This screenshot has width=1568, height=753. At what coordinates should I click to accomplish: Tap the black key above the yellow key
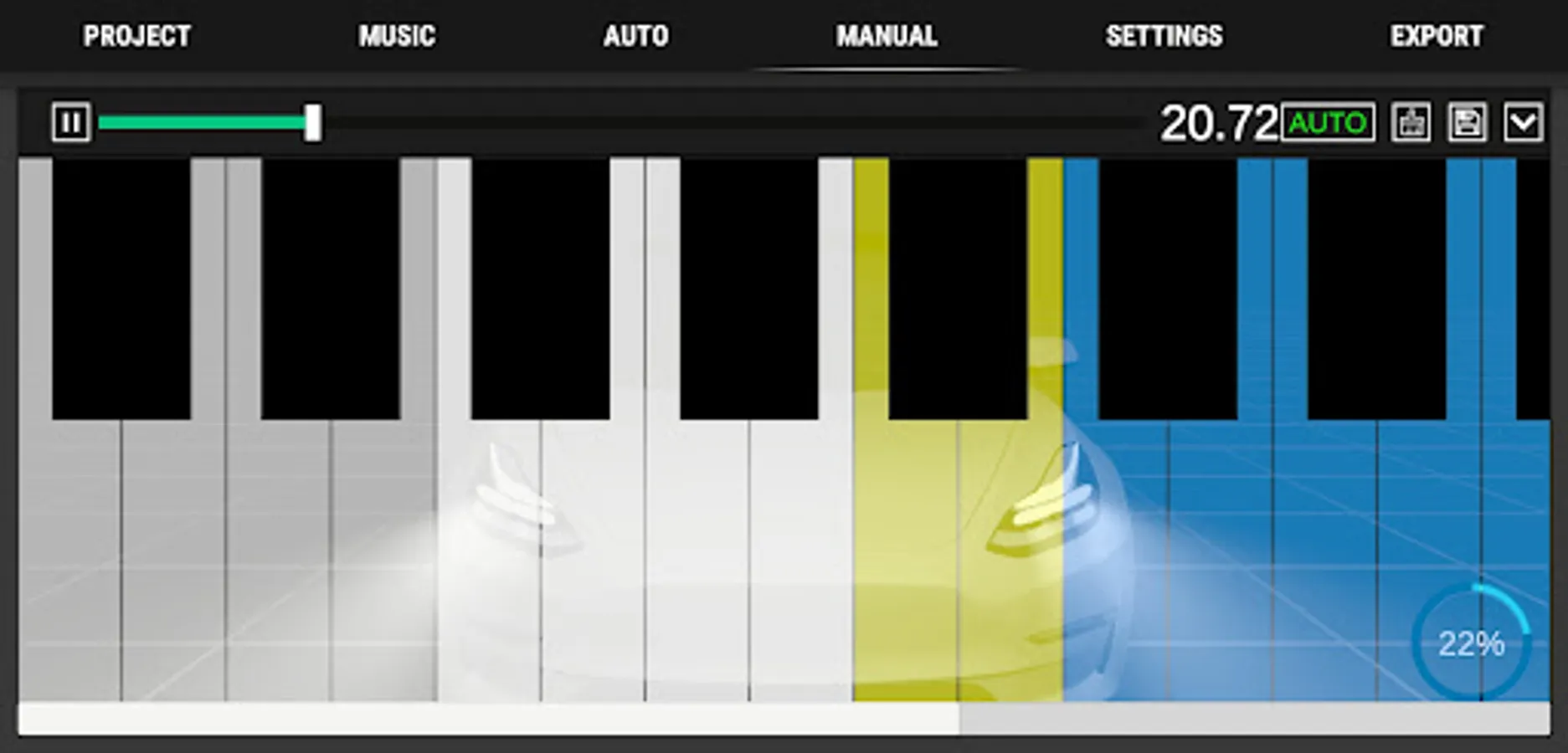tap(958, 289)
